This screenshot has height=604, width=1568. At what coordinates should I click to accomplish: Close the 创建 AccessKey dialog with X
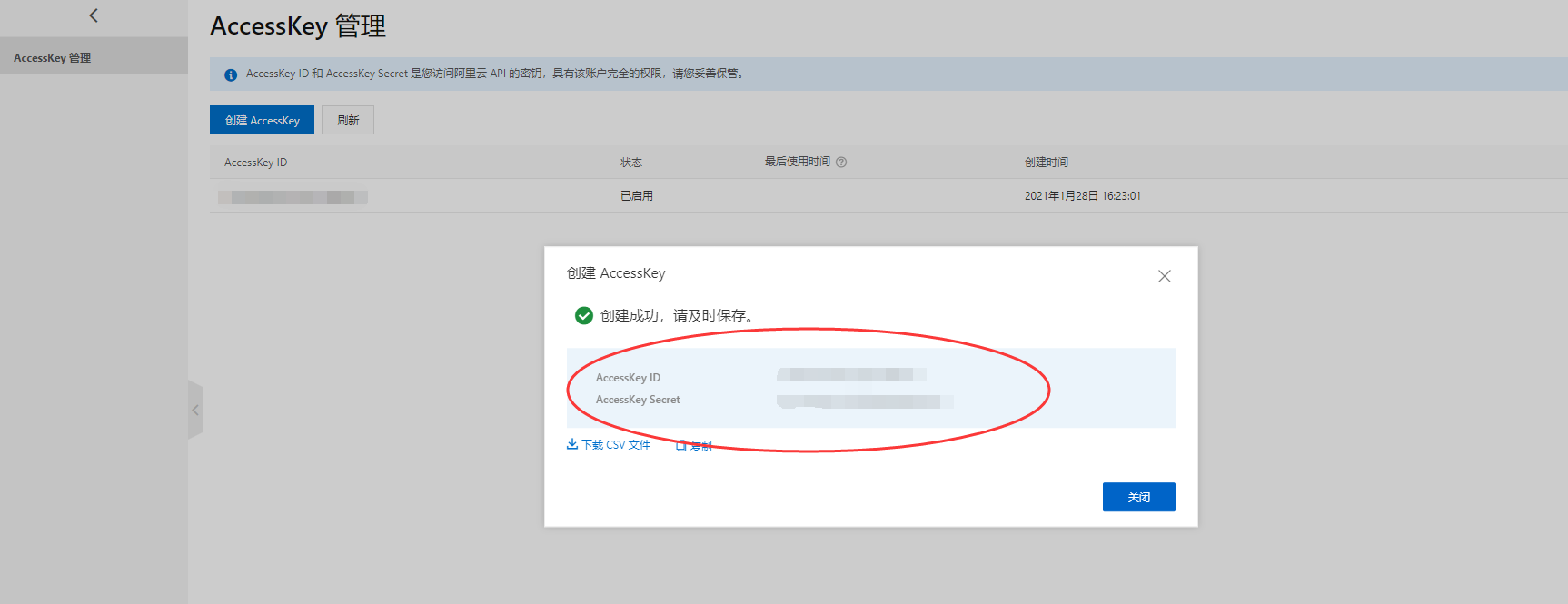coord(1164,276)
